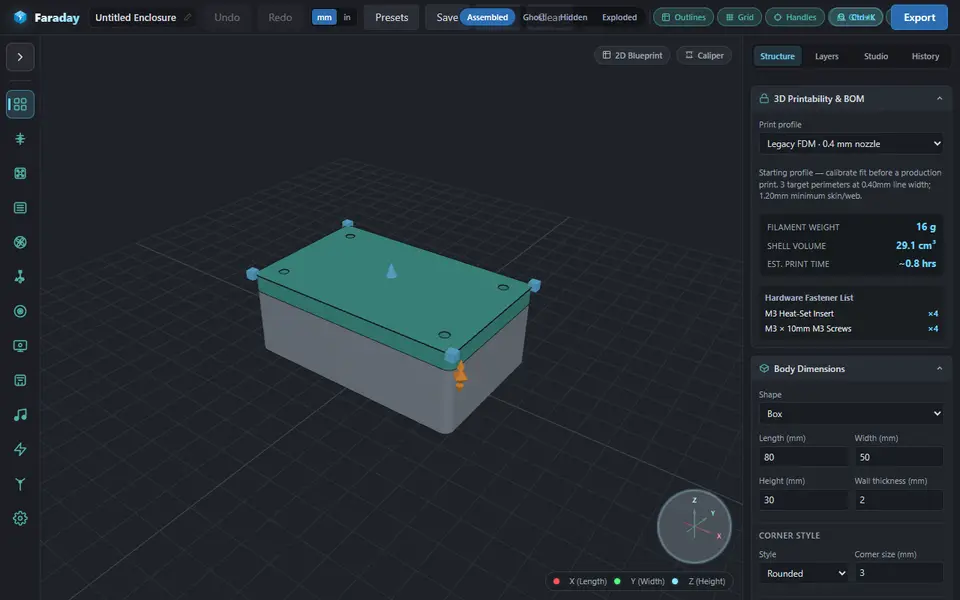
Task: Switch units to inches
Action: point(347,17)
